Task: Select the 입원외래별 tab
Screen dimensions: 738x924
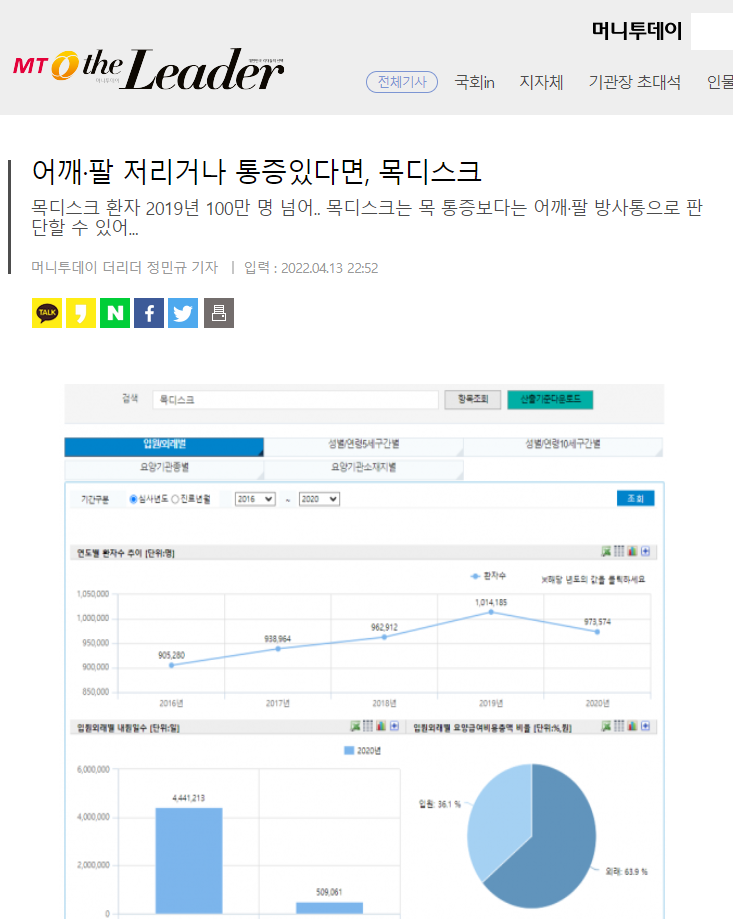Action: 164,446
